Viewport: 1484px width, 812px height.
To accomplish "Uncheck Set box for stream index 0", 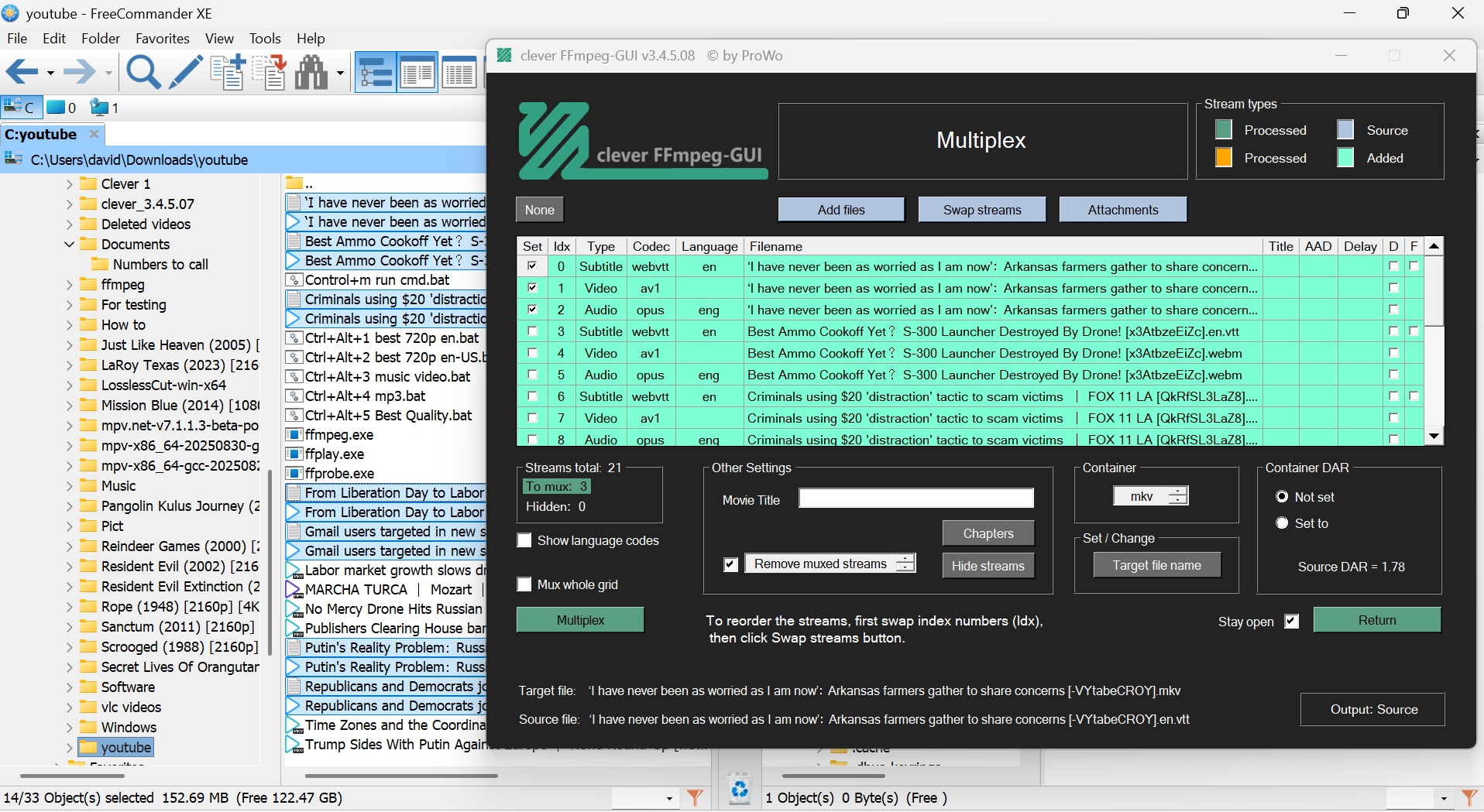I will tap(532, 266).
